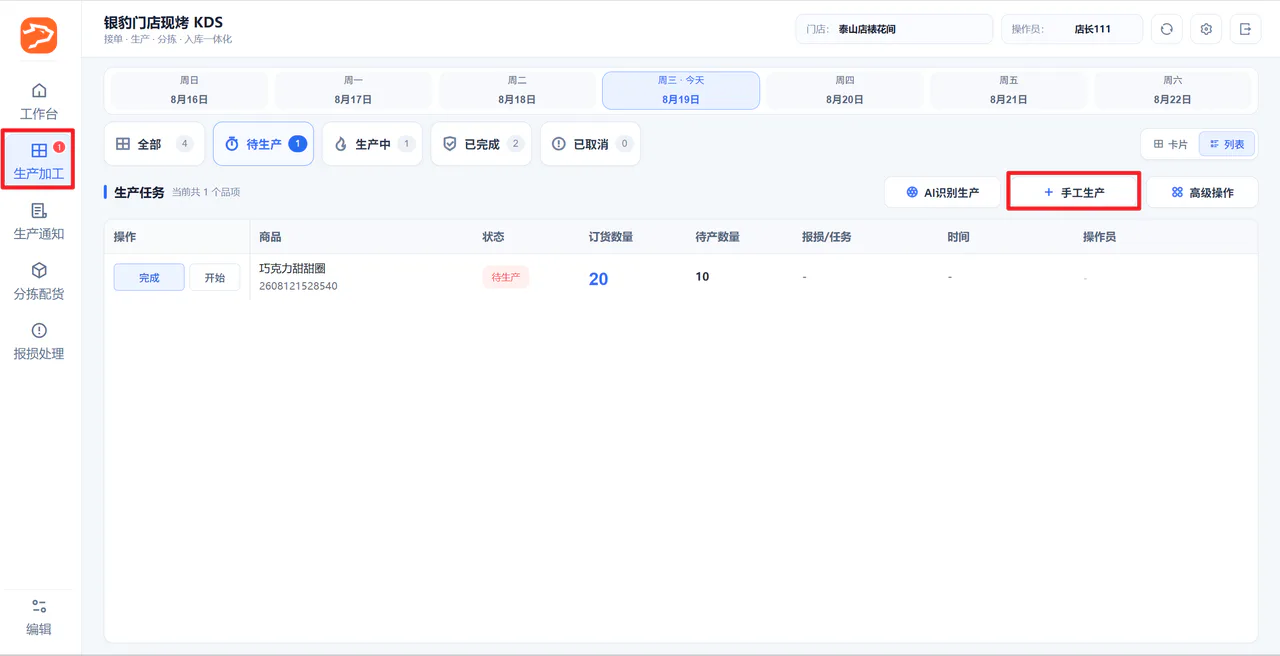The image size is (1280, 656).
Task: Open 分拣配货 sidebar section
Action: point(39,281)
